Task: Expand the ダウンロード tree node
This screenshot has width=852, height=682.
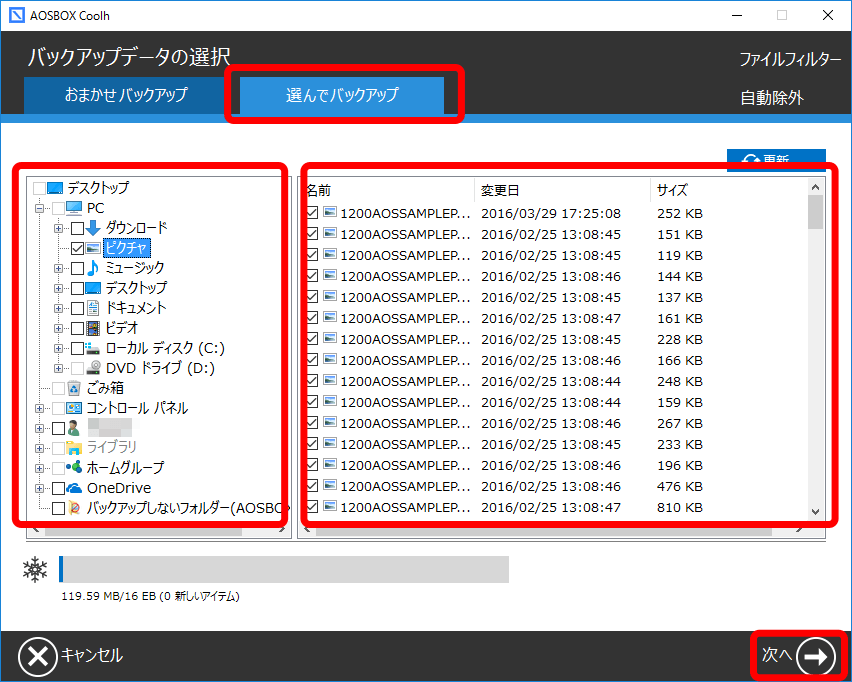Action: pos(59,228)
